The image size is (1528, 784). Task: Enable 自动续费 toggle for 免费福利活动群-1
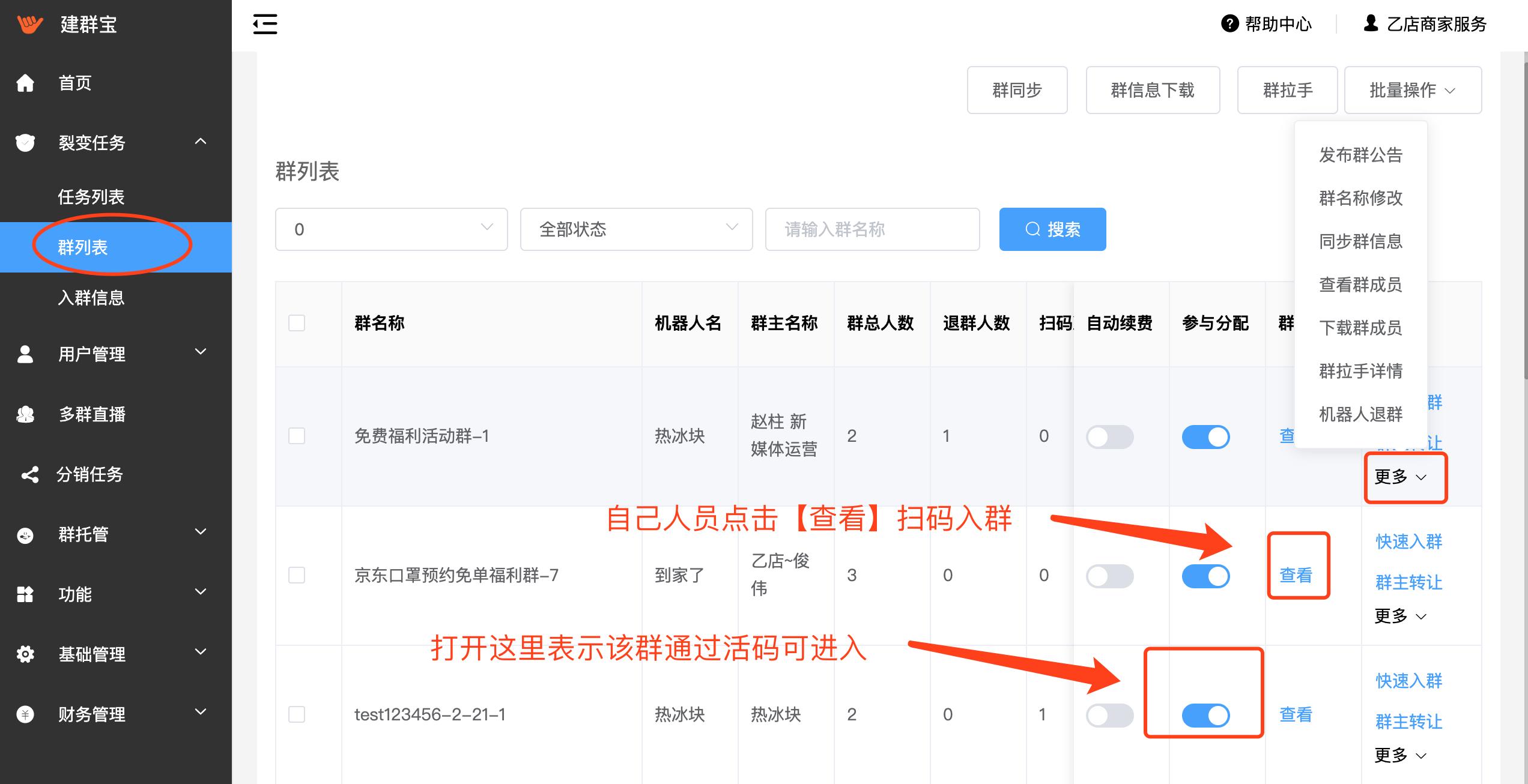(1109, 436)
